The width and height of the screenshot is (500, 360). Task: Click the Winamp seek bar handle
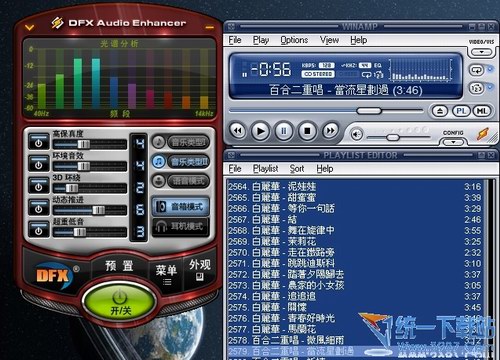pos(368,111)
